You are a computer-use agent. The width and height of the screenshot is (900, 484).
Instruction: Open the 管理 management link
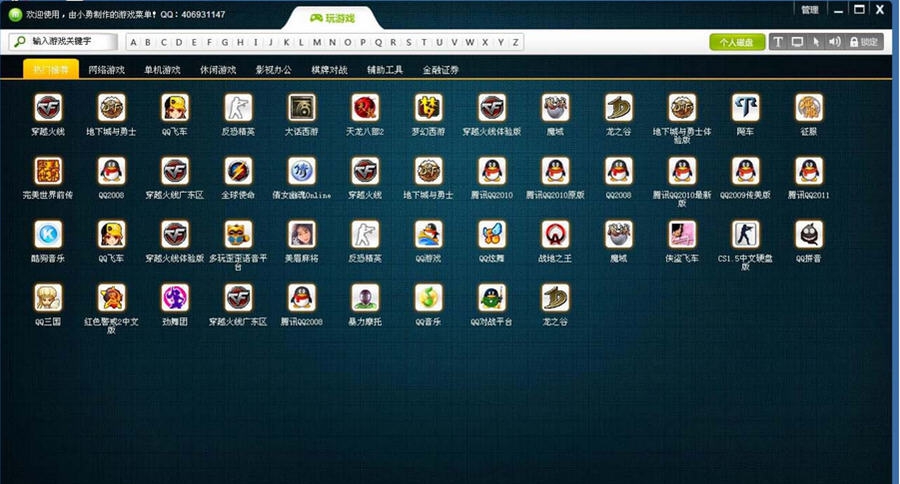(810, 9)
